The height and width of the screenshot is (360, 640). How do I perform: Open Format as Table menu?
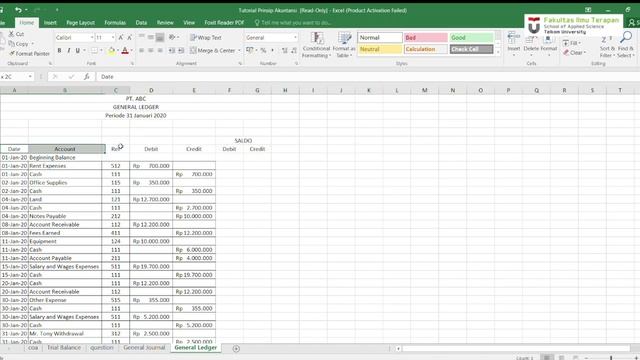[344, 45]
